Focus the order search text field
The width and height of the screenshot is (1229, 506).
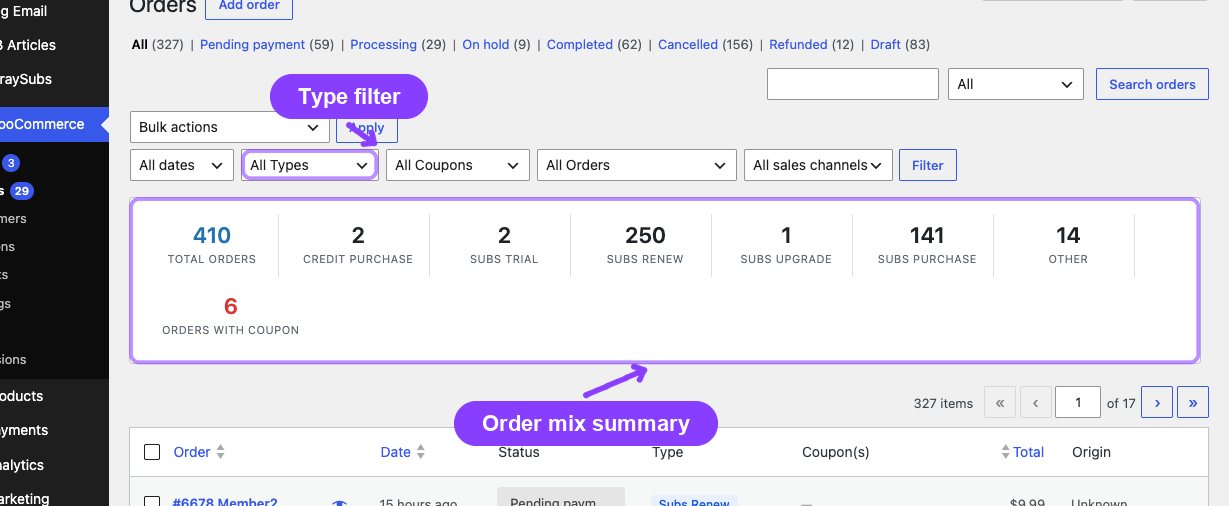(x=853, y=84)
